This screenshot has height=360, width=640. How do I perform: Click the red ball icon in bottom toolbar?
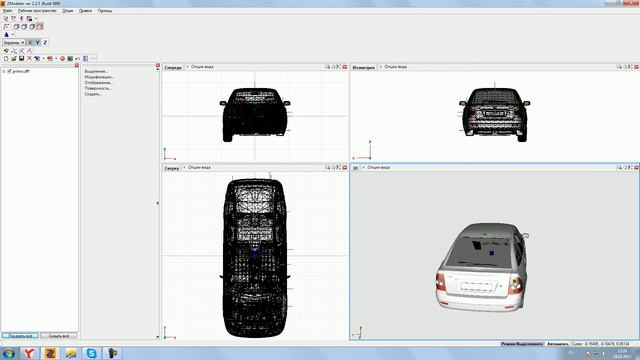click(x=62, y=58)
